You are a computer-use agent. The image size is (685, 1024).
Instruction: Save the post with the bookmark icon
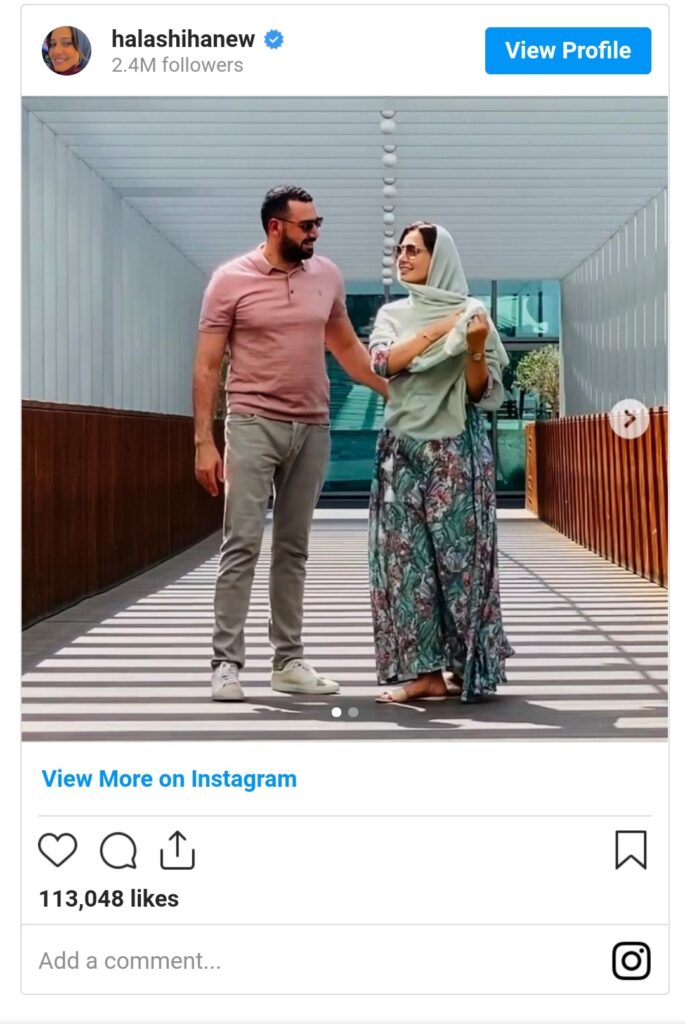point(631,850)
